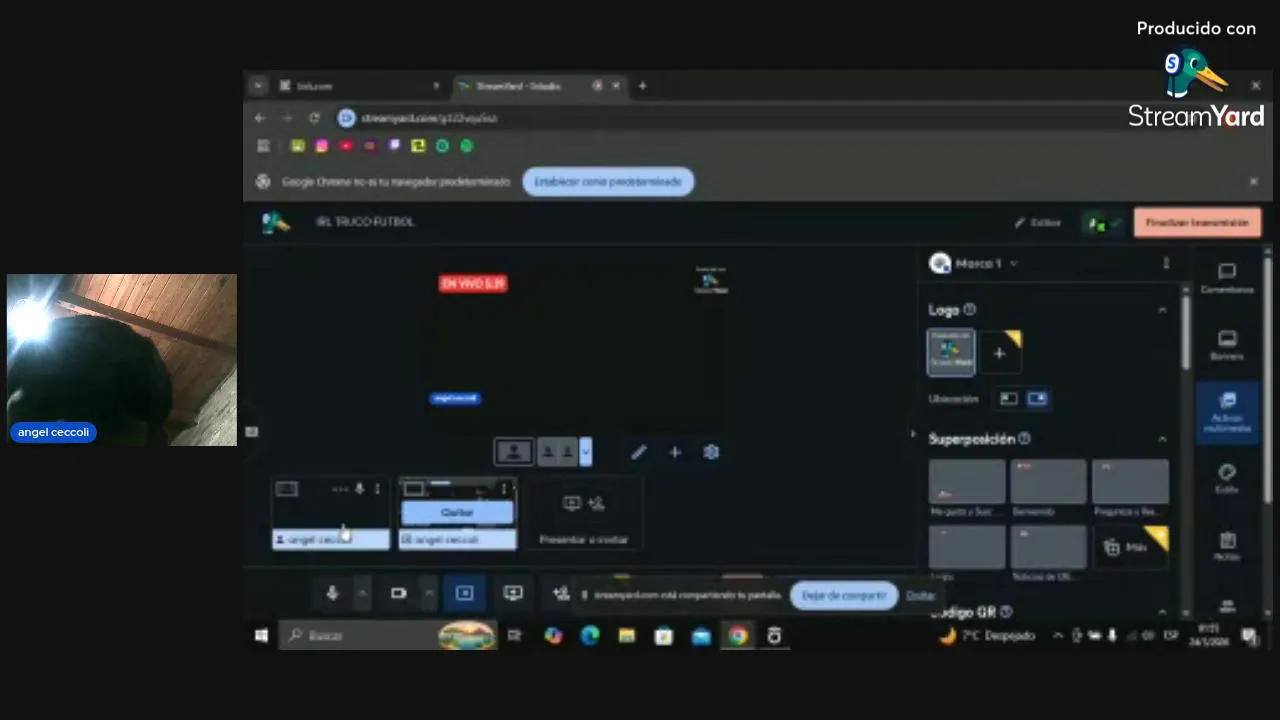Open camera options arrow beside camera button
The image size is (1280, 720).
[428, 594]
